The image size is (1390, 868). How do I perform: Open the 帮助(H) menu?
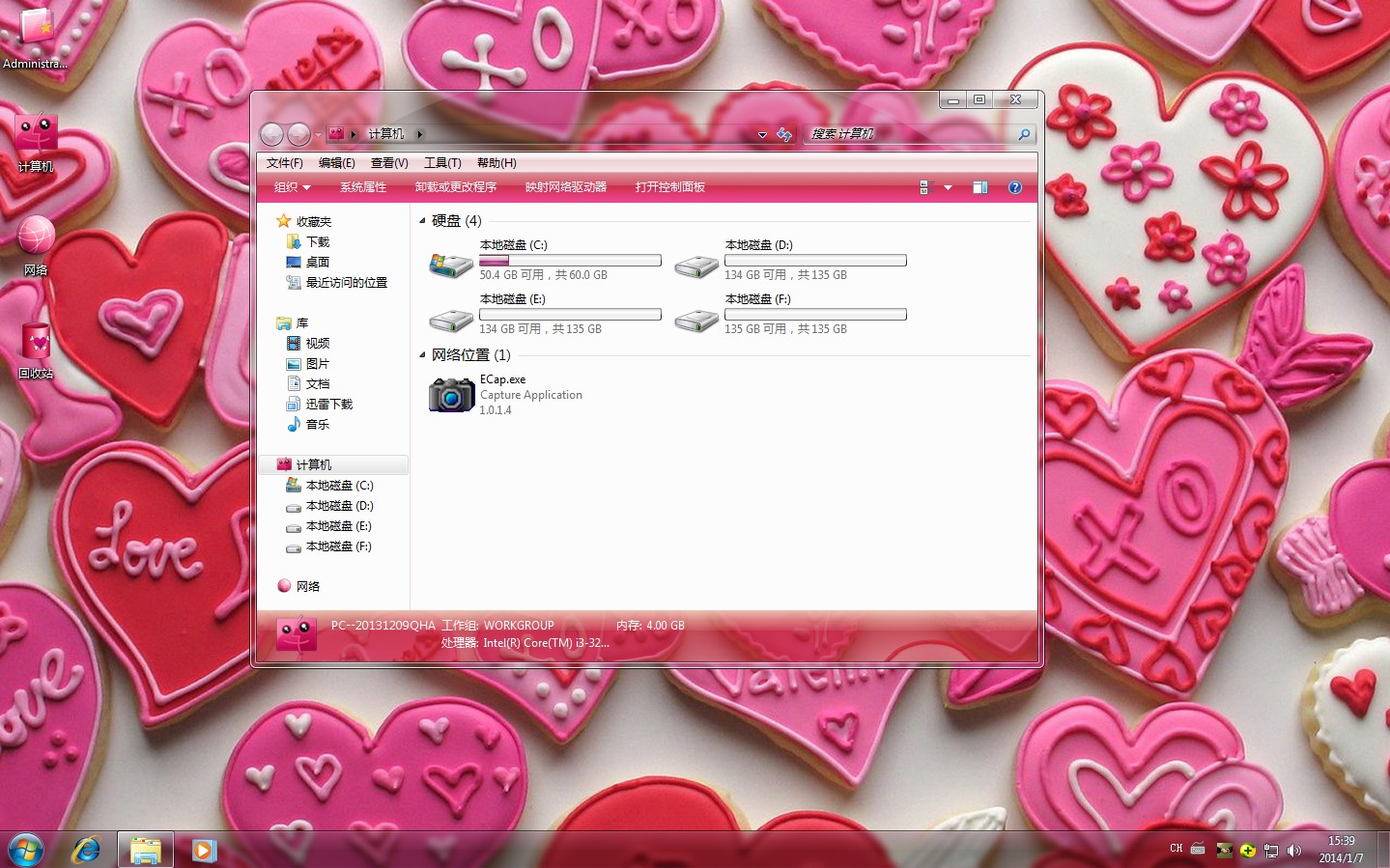click(496, 163)
